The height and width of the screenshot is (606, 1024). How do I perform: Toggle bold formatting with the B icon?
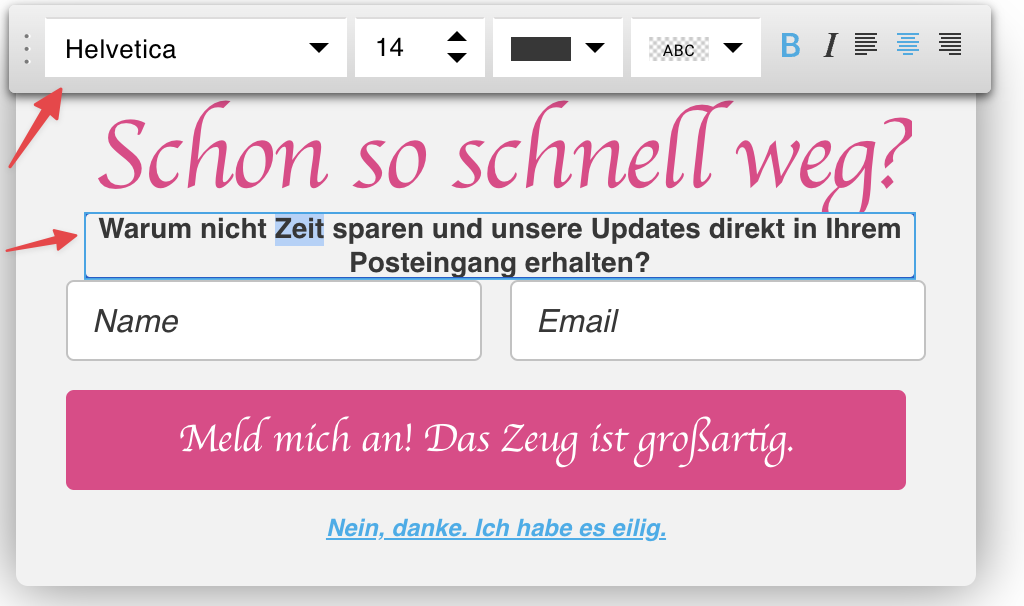click(790, 46)
